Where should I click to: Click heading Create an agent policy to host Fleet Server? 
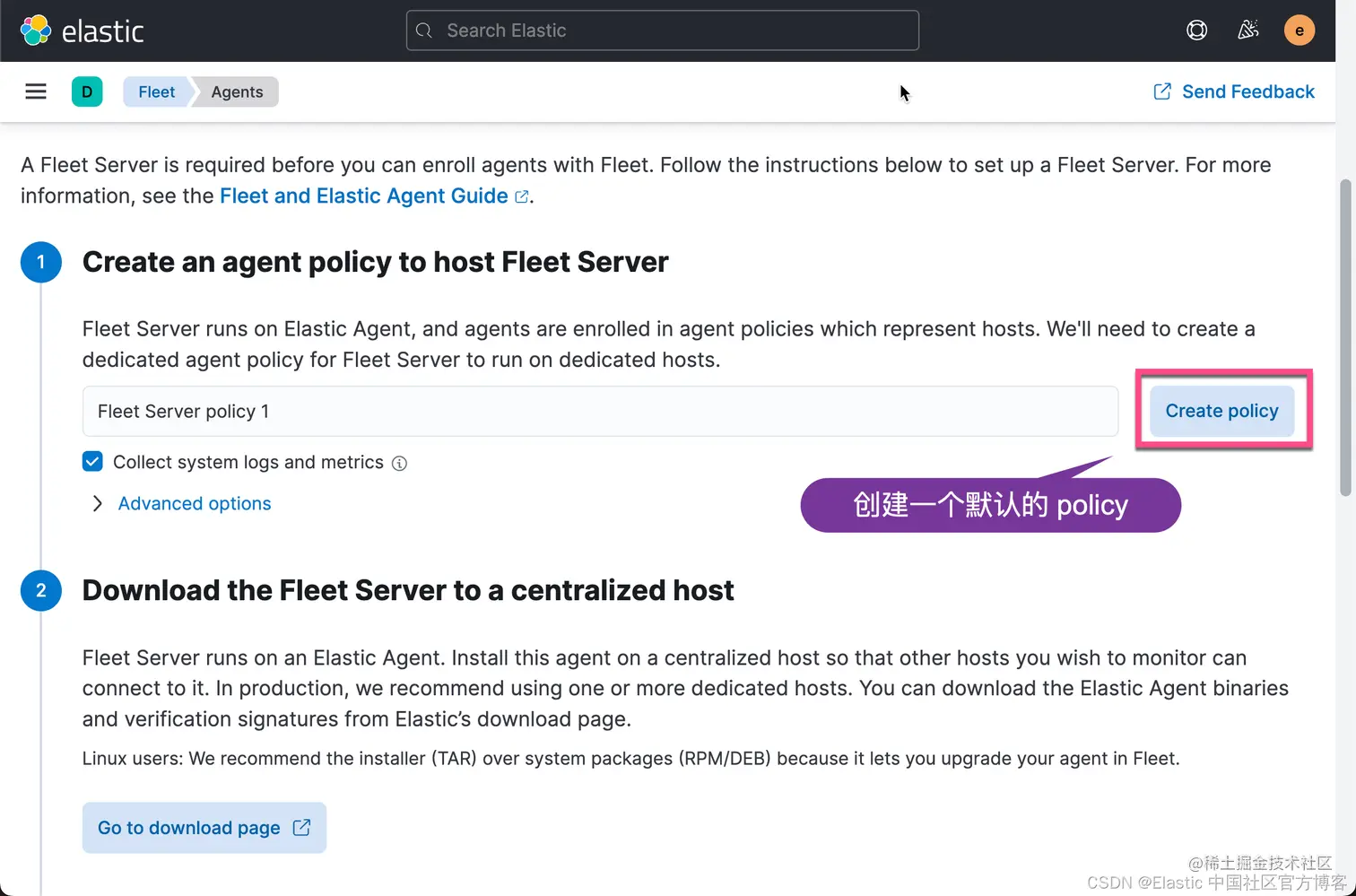coord(376,262)
